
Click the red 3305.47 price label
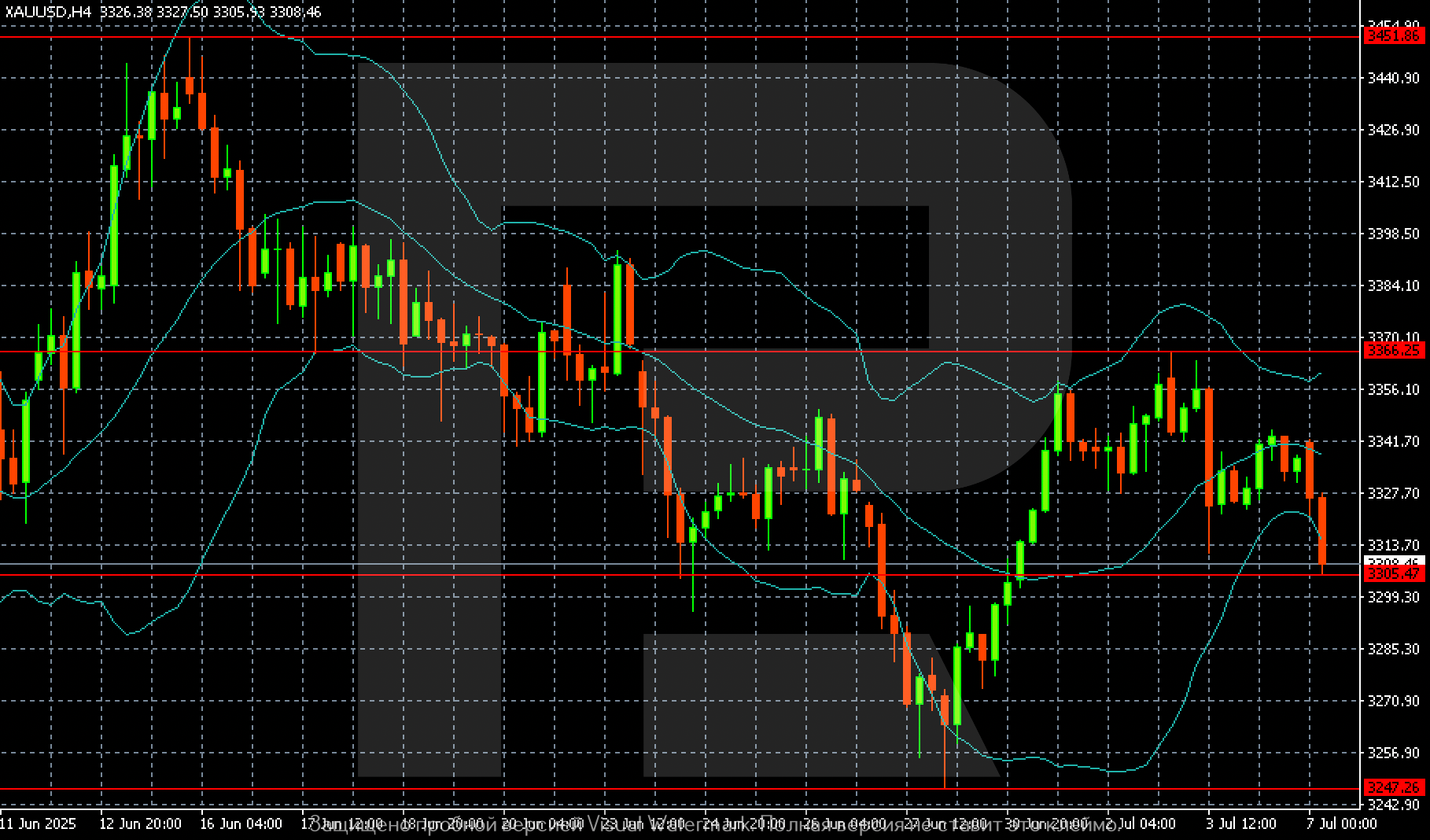[x=1393, y=574]
